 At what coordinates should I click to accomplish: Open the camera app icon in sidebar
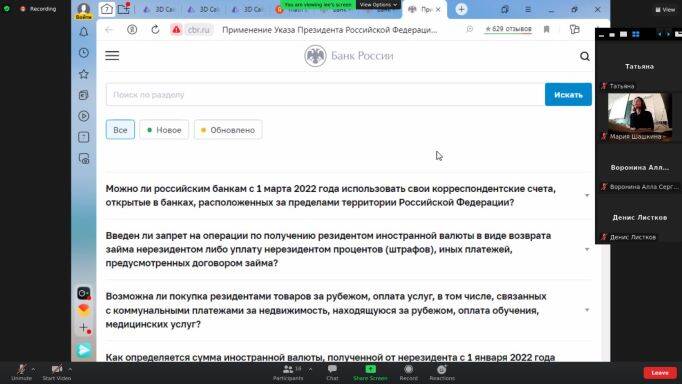click(84, 293)
